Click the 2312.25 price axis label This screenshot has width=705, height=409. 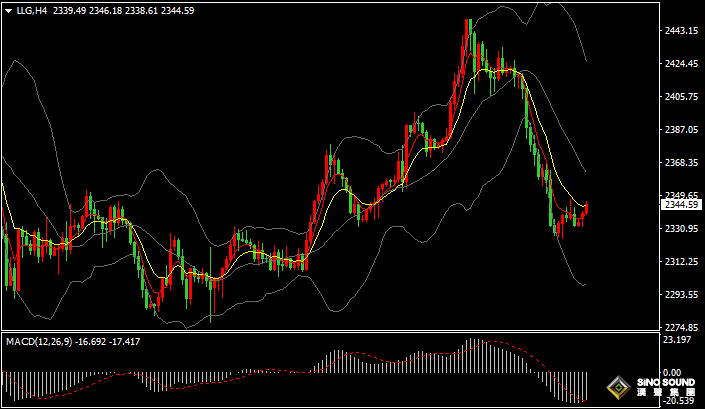coord(681,262)
